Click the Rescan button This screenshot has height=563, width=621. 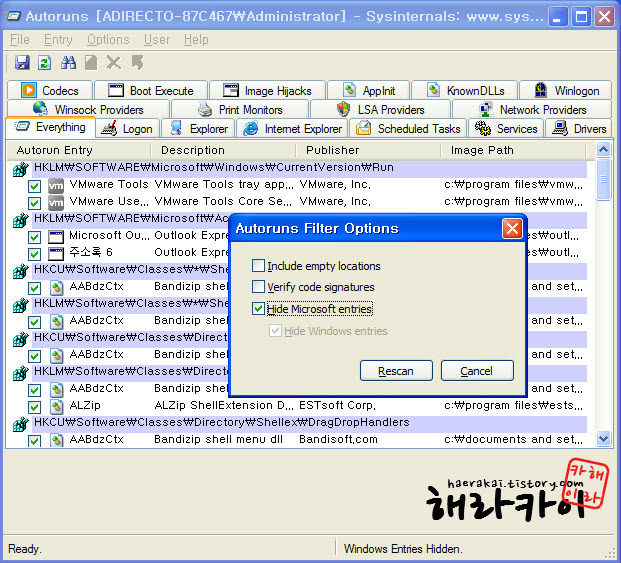[396, 371]
